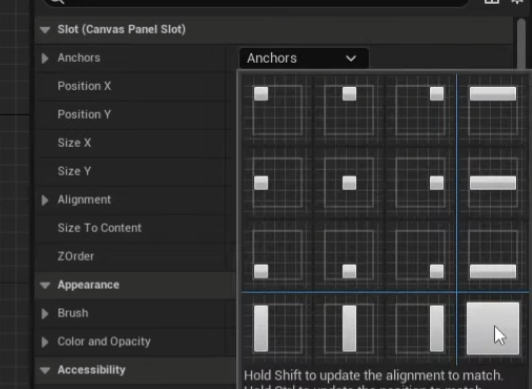The image size is (532, 389).
Task: Expand the Alignment property row
Action: (x=45, y=200)
